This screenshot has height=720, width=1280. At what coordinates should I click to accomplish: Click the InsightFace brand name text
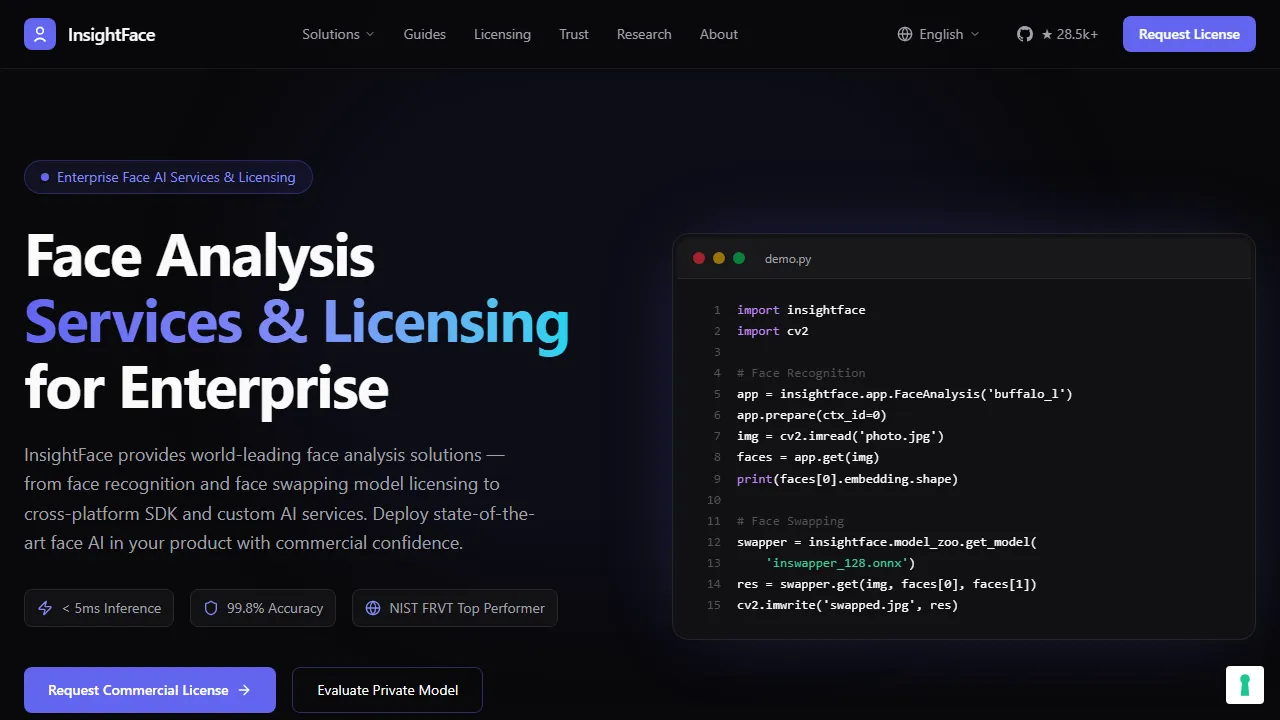(x=112, y=35)
